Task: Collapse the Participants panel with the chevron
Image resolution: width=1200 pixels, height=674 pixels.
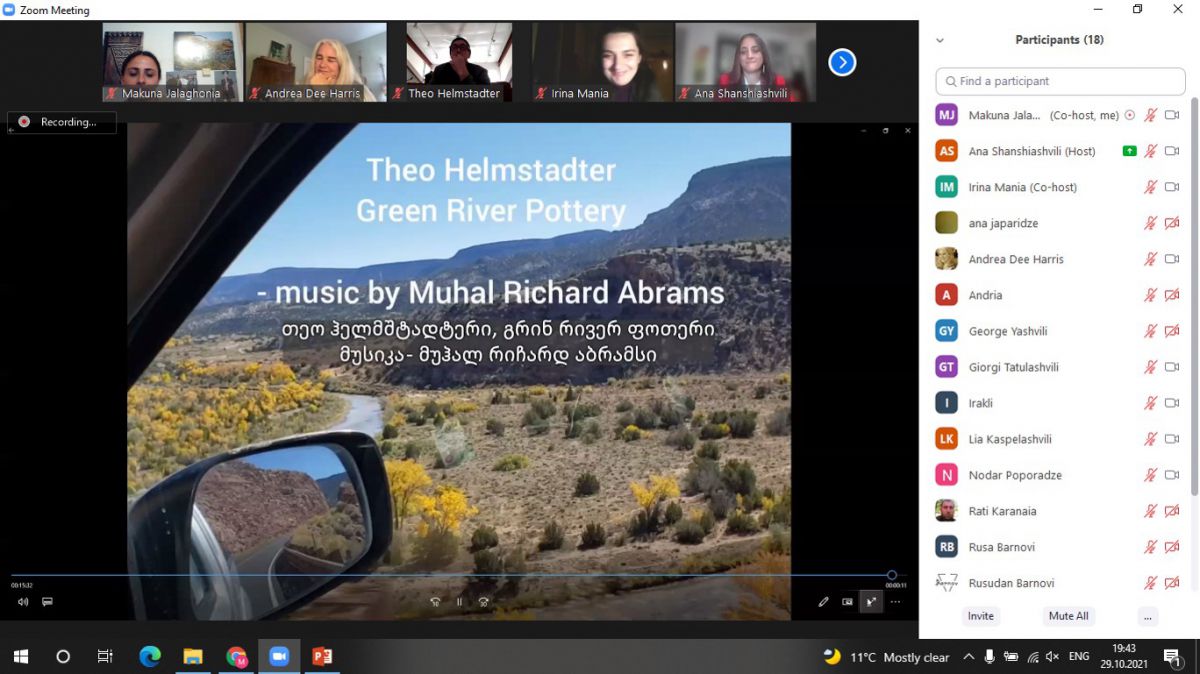Action: (939, 41)
